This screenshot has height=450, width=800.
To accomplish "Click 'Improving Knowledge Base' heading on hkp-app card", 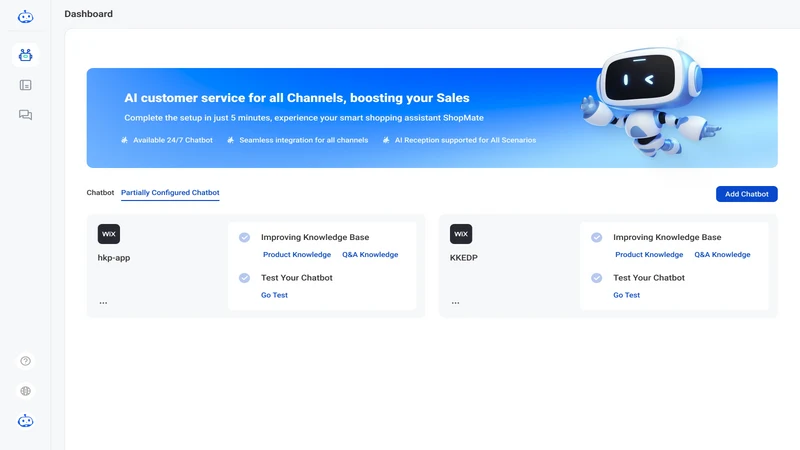I will pyautogui.click(x=315, y=237).
